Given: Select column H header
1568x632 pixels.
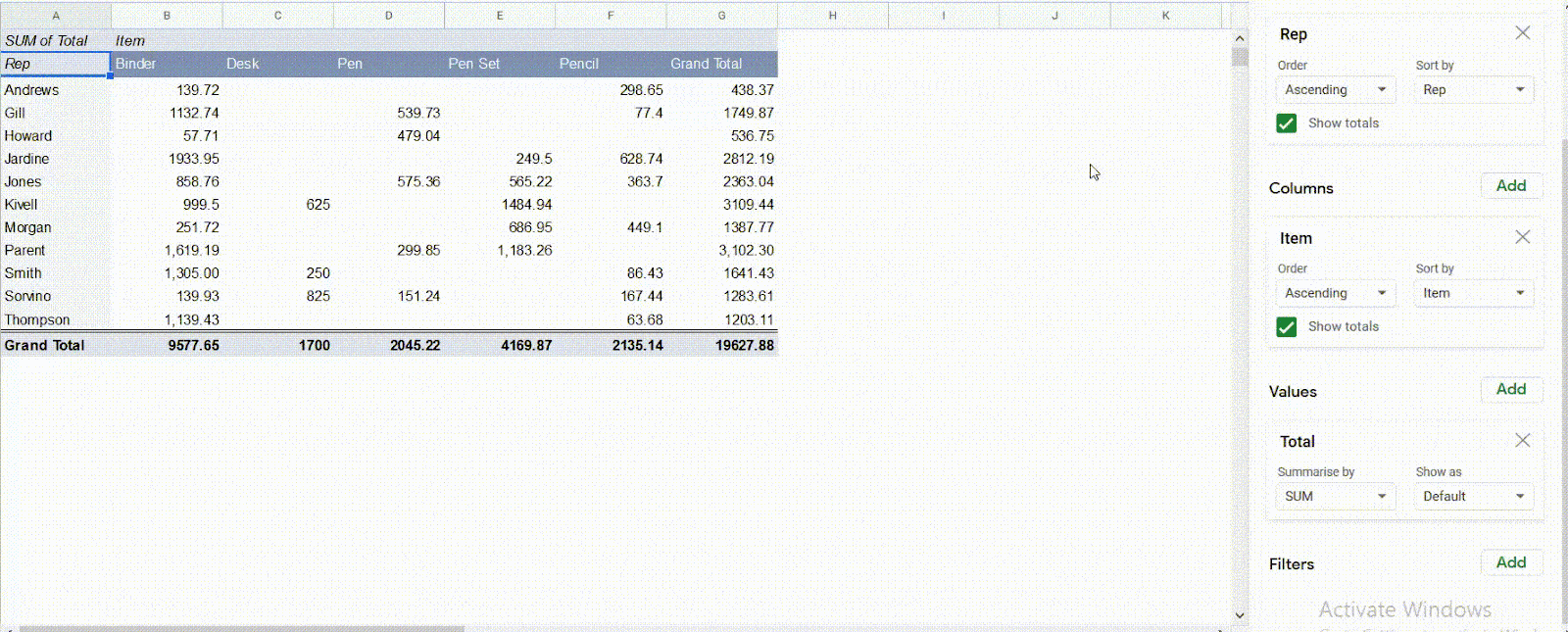Looking at the screenshot, I should coord(833,16).
